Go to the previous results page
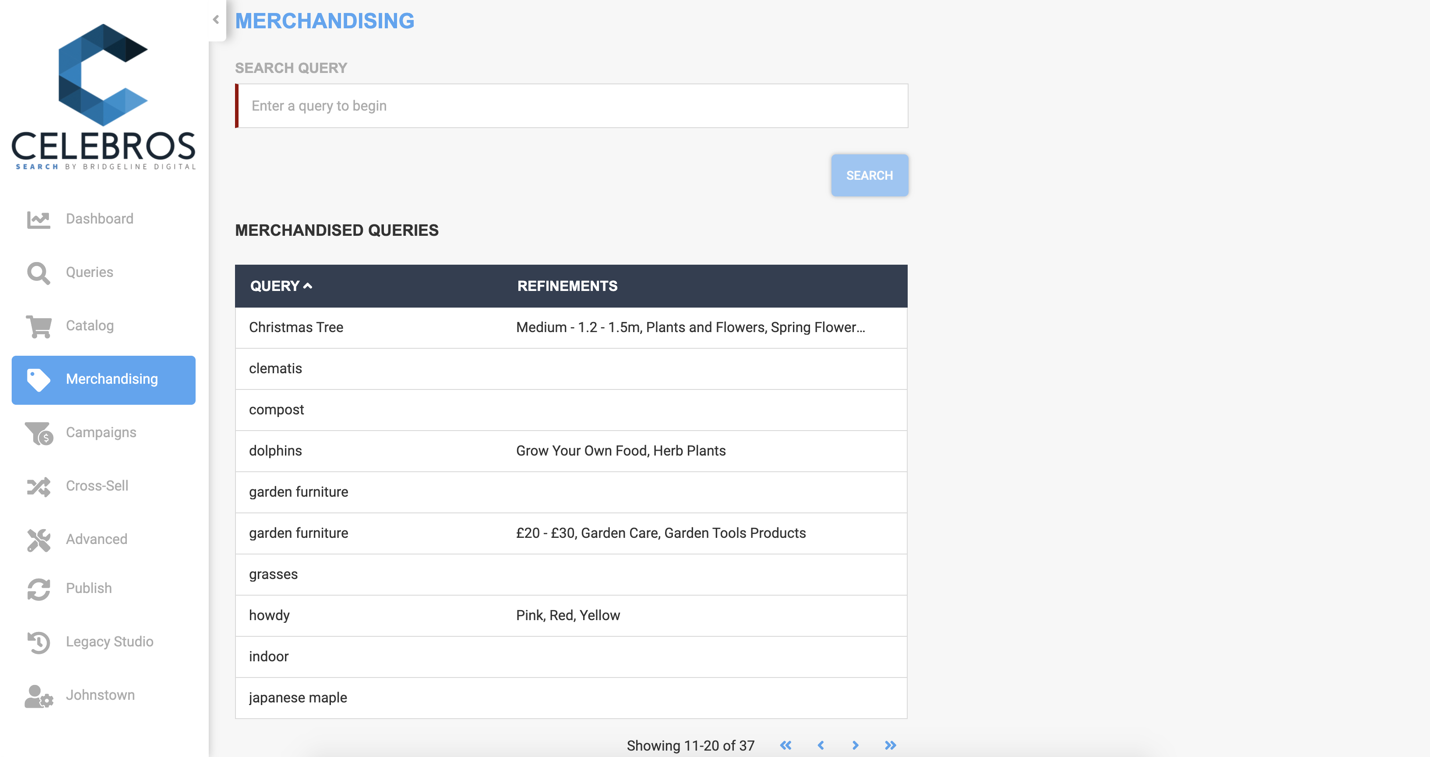1430x757 pixels. pyautogui.click(x=821, y=746)
